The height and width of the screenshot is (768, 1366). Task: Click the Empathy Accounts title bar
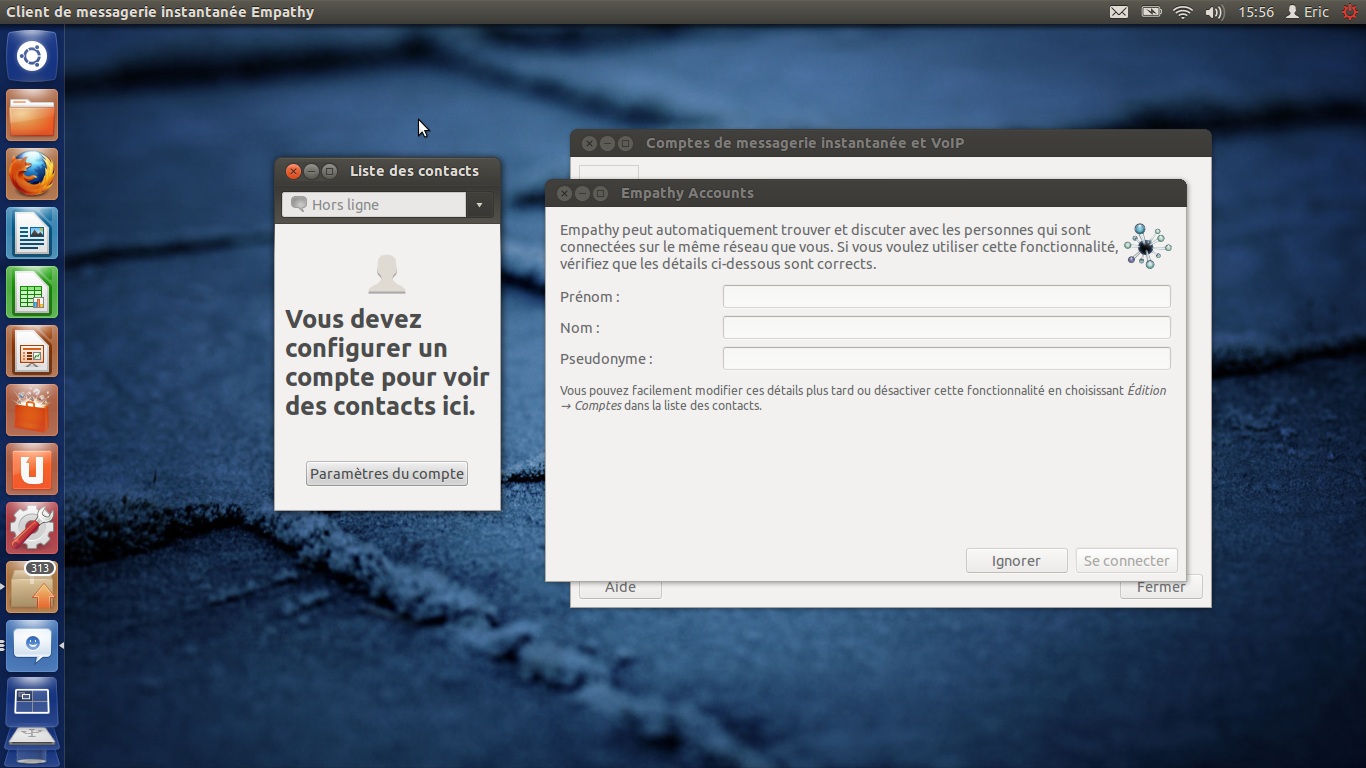coord(866,193)
